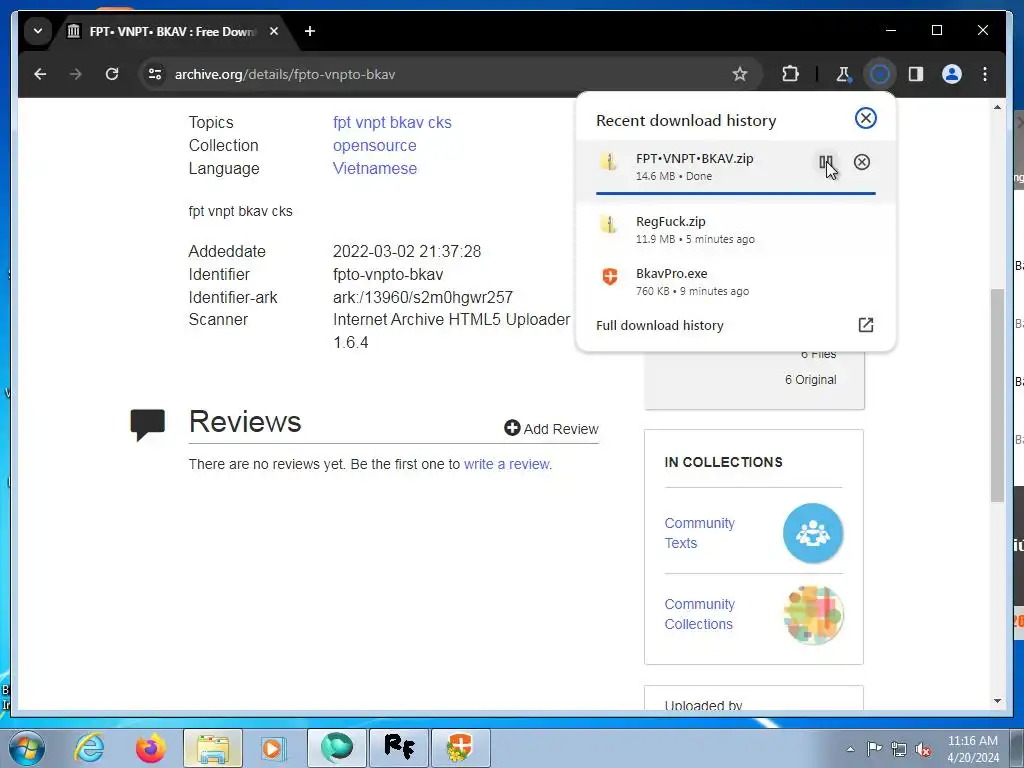Viewport: 1024px width, 768px height.
Task: Open the taskbar clock showing 11:16 AM
Action: click(973, 749)
